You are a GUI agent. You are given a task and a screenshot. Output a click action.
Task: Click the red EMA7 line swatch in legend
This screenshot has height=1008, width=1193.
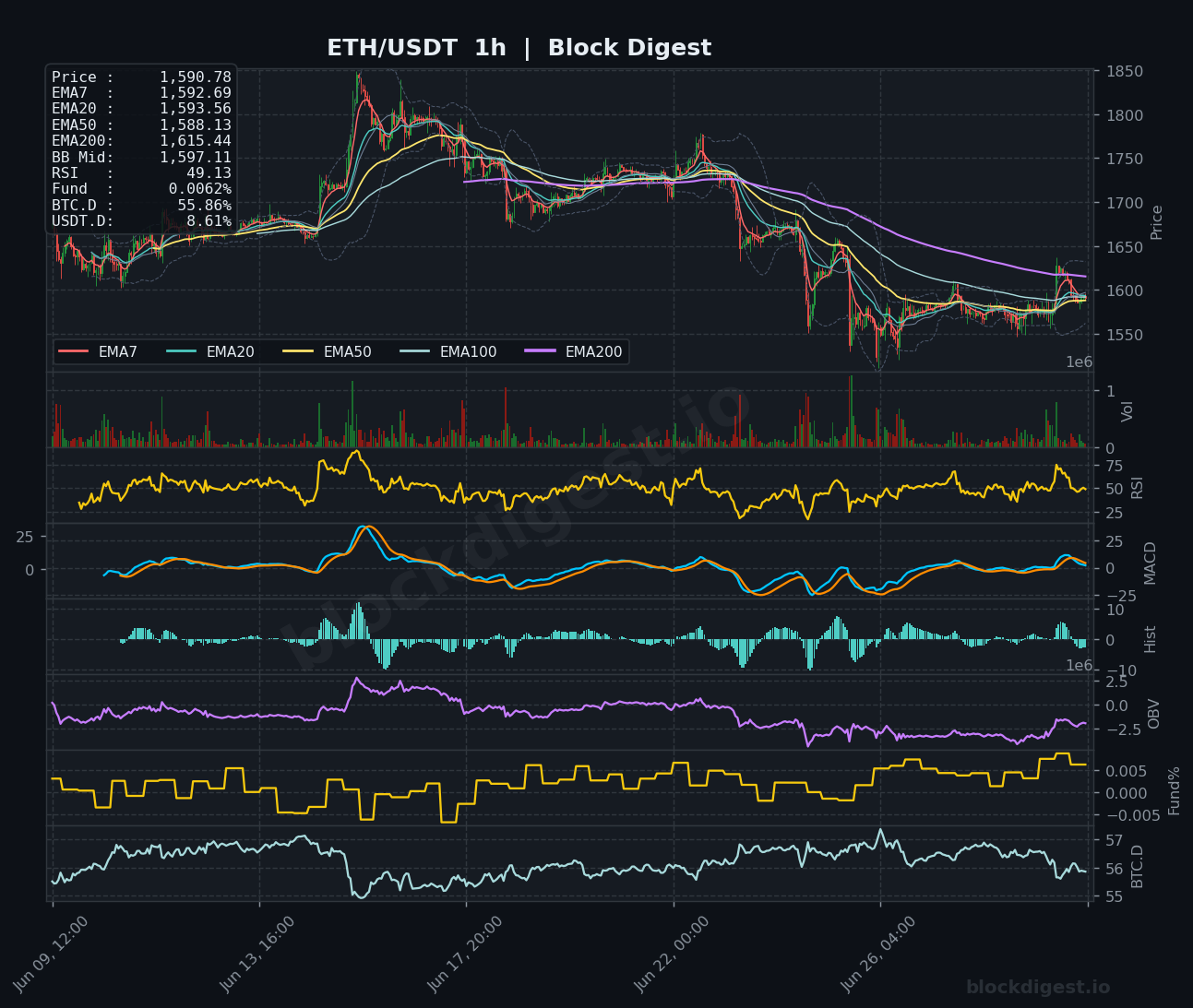pos(73,351)
